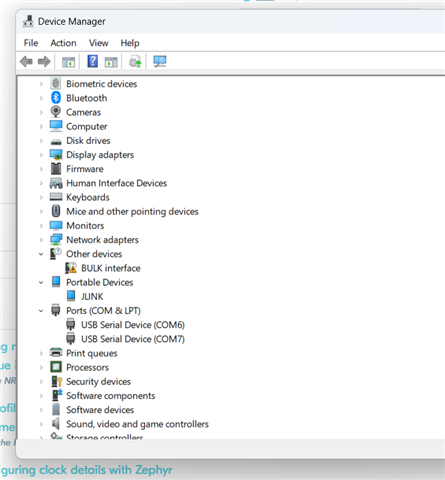Viewport: 445px width, 480px height.
Task: Expand the Bluetooth node
Action: click(41, 98)
